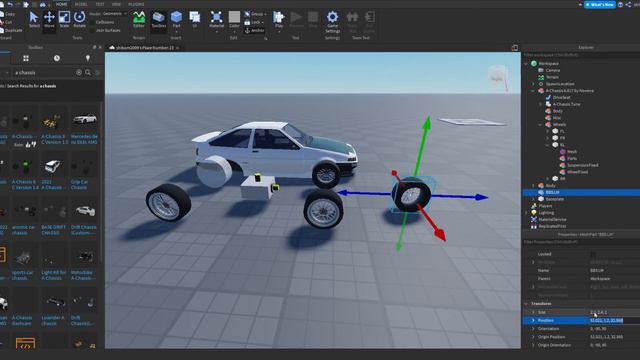Select MaterialService in Explorer
This screenshot has height=360, width=640.
[x=548, y=220]
